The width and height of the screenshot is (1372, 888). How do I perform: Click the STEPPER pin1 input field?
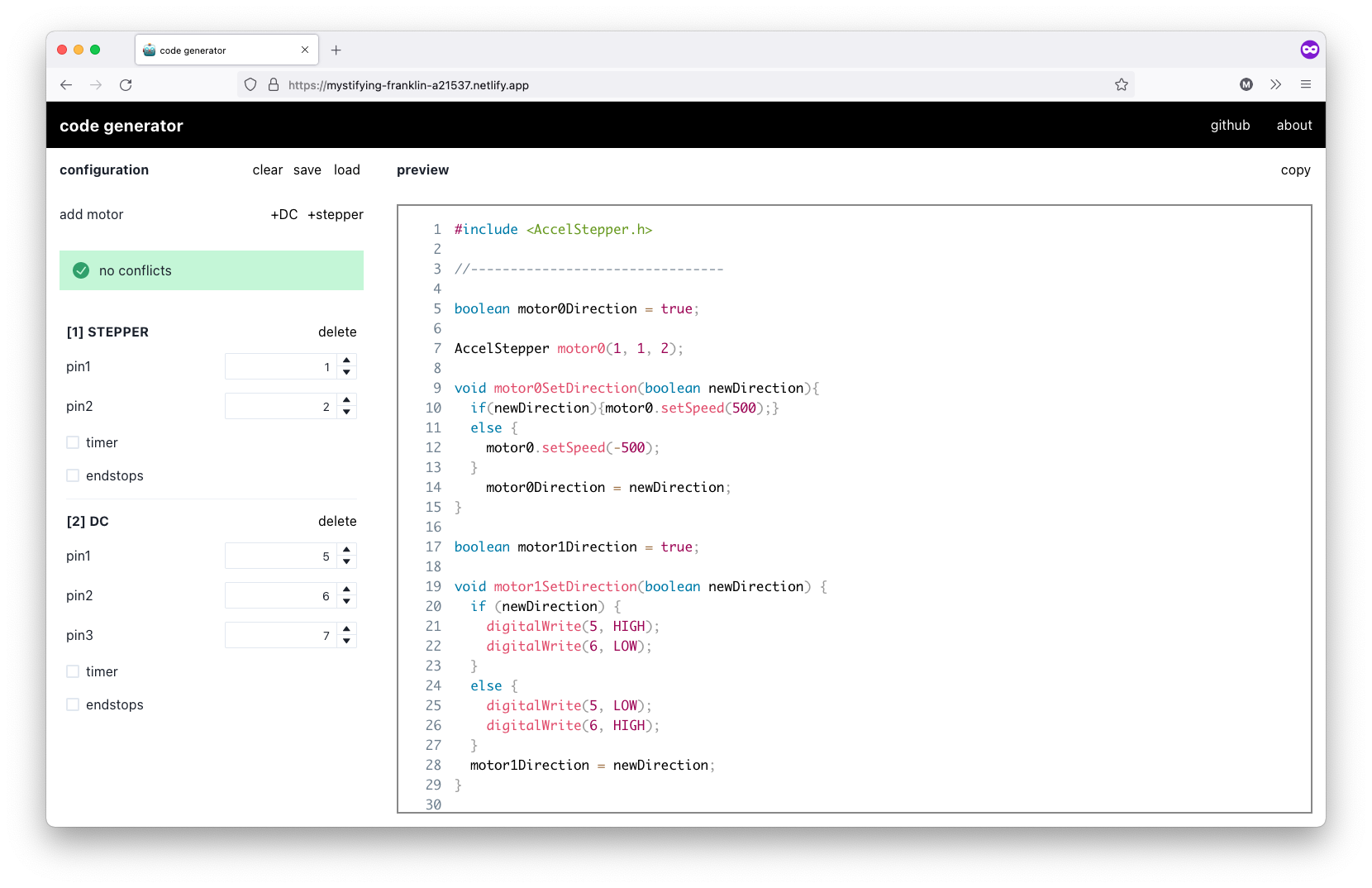(281, 366)
